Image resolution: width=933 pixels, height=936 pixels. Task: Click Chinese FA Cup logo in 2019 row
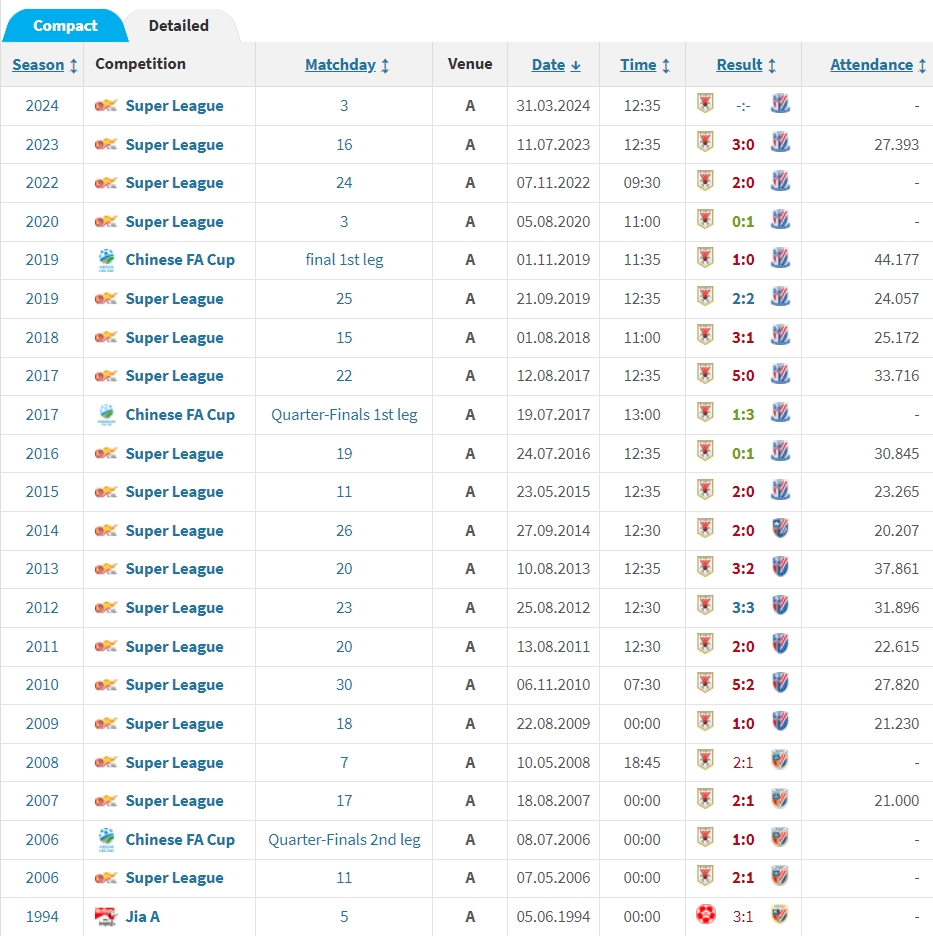pyautogui.click(x=106, y=260)
